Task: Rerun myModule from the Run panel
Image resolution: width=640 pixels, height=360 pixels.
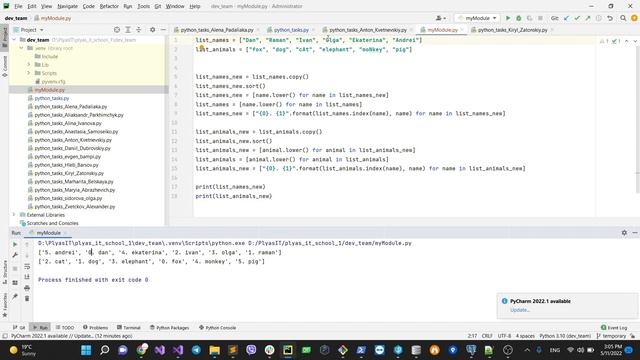Action: tap(15, 244)
